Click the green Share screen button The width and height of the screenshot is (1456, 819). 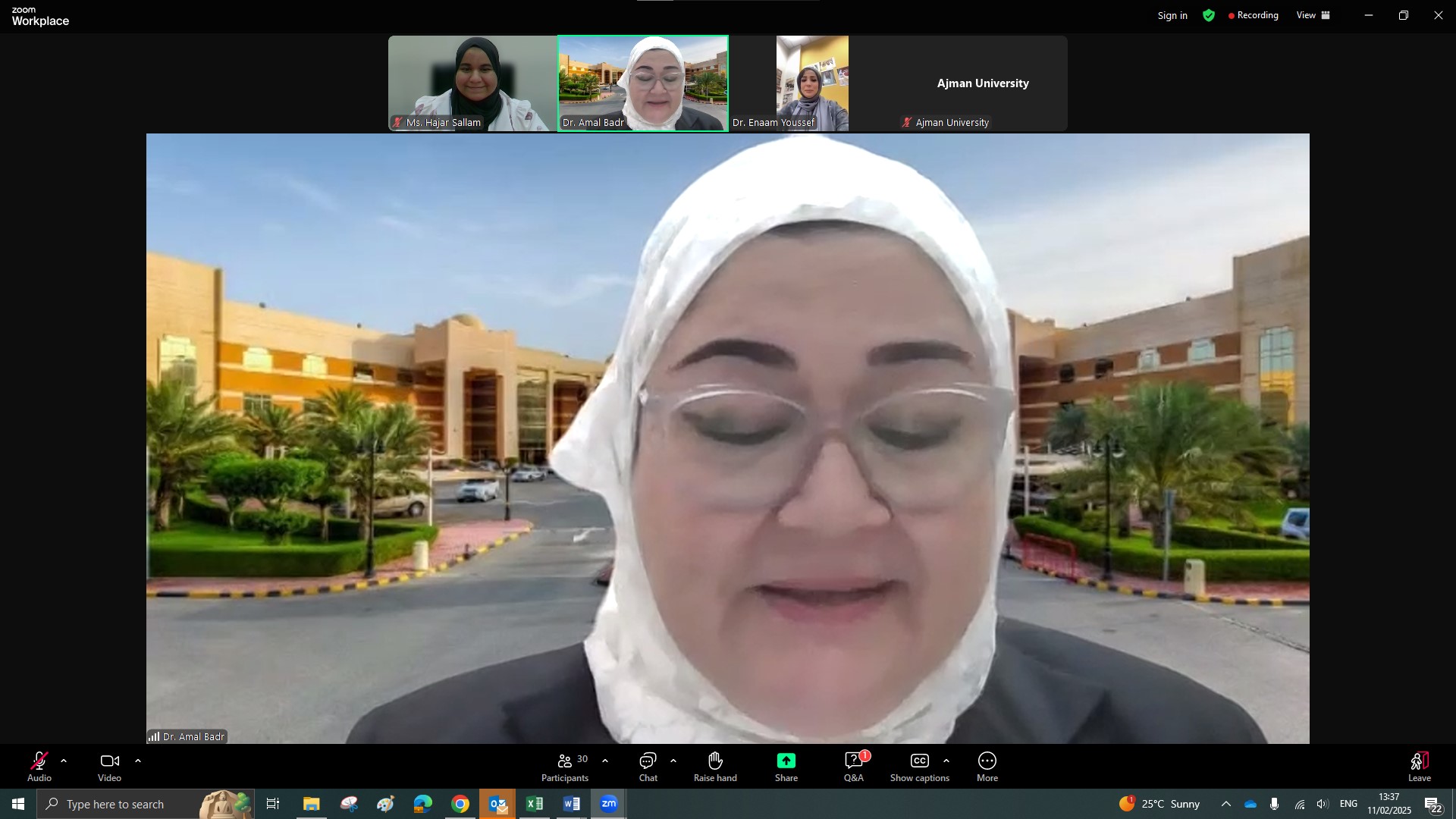point(786,761)
